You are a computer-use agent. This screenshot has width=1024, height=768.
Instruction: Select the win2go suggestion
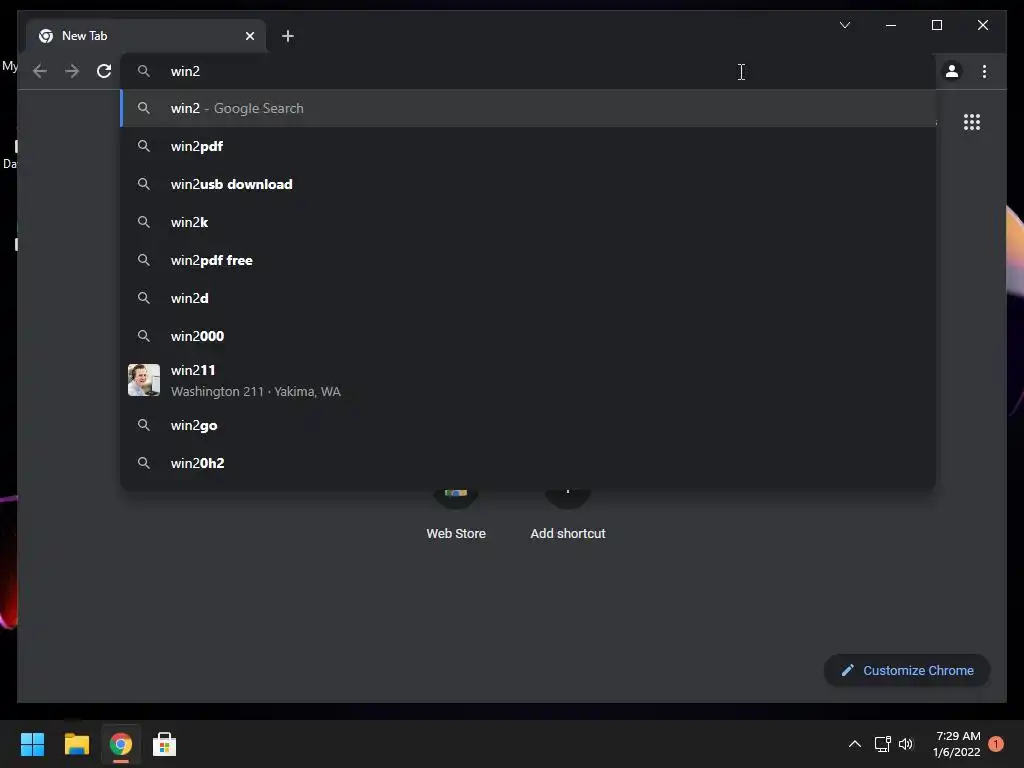[x=528, y=425]
